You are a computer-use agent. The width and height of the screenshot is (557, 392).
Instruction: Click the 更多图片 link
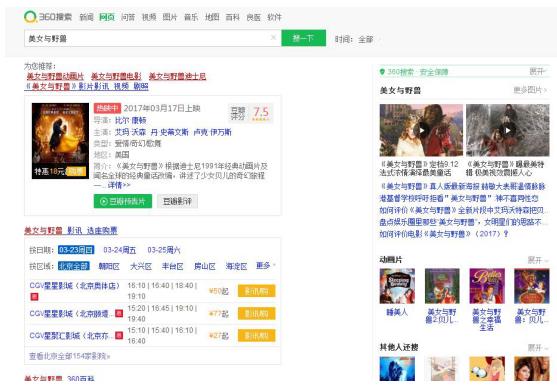[530, 90]
